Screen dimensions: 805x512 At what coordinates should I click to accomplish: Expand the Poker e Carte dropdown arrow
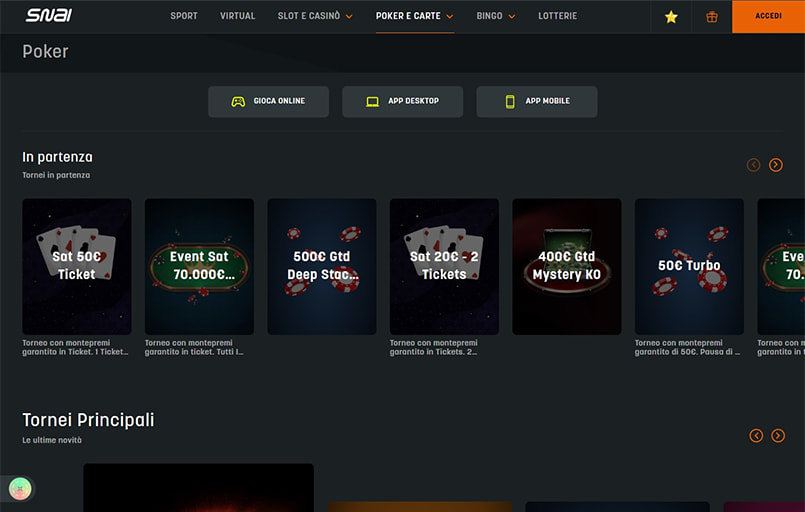click(450, 16)
